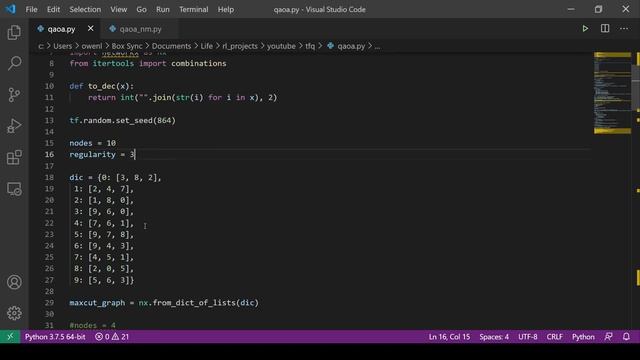
Task: Open Remote Explorer view
Action: click(x=14, y=189)
